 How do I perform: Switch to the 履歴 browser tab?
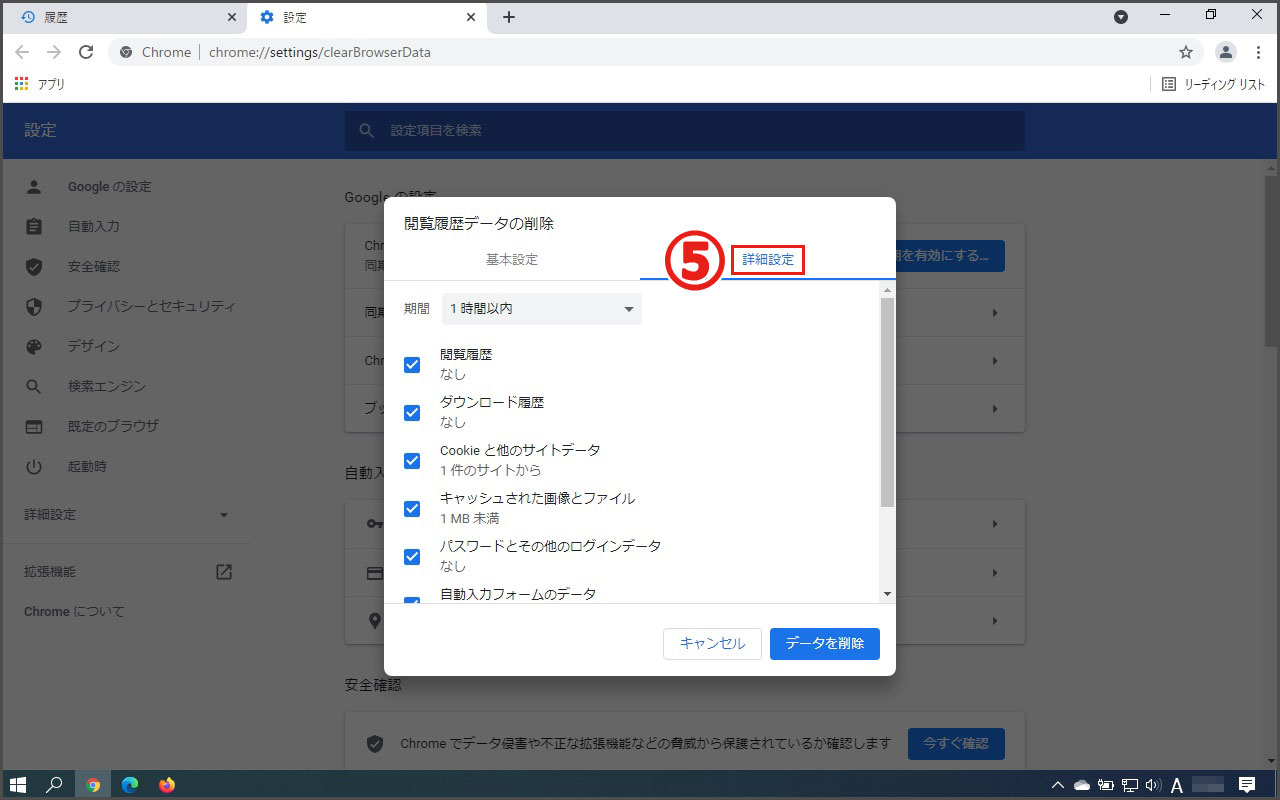126,17
